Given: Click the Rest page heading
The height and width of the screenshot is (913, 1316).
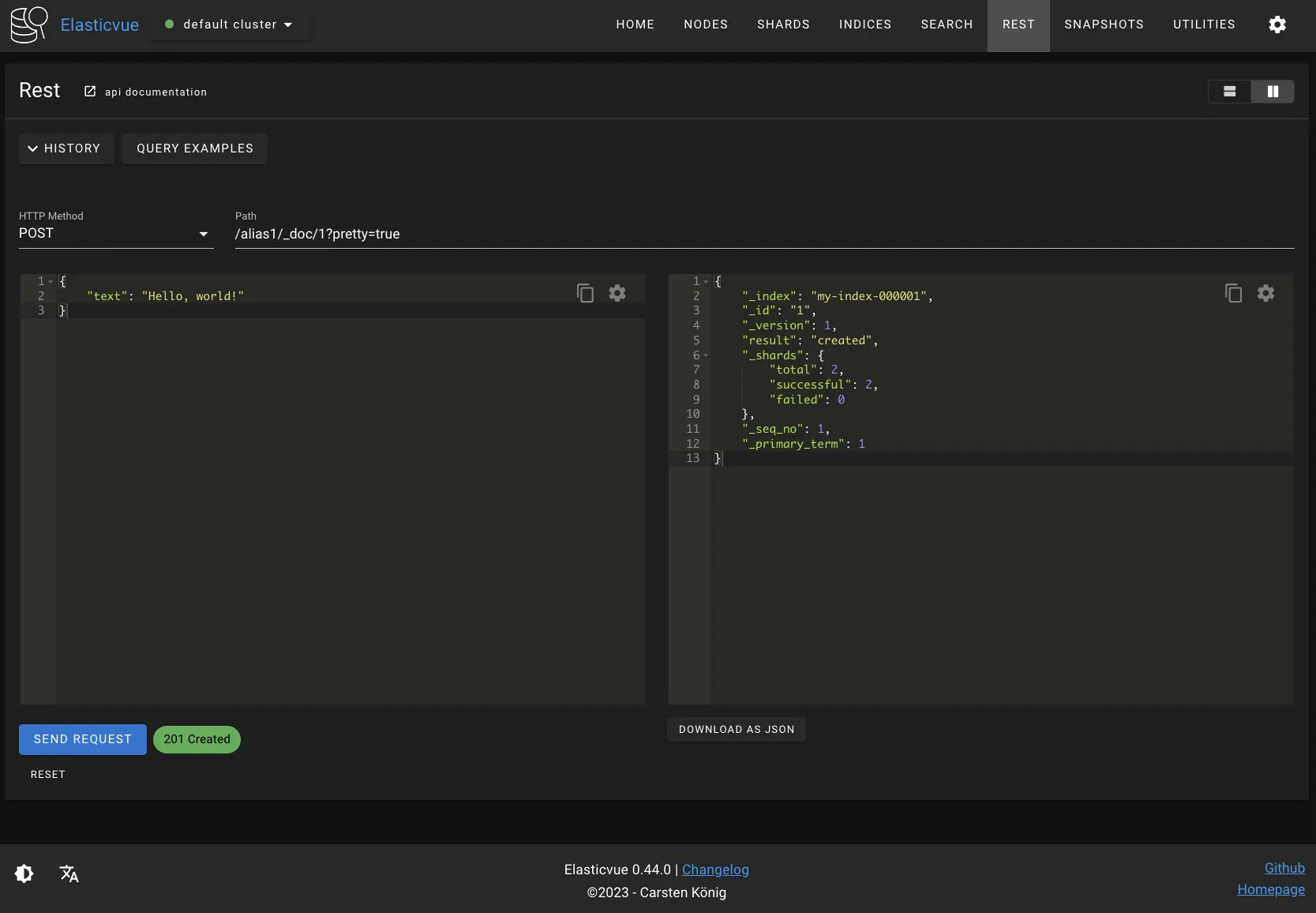Looking at the screenshot, I should [39, 91].
